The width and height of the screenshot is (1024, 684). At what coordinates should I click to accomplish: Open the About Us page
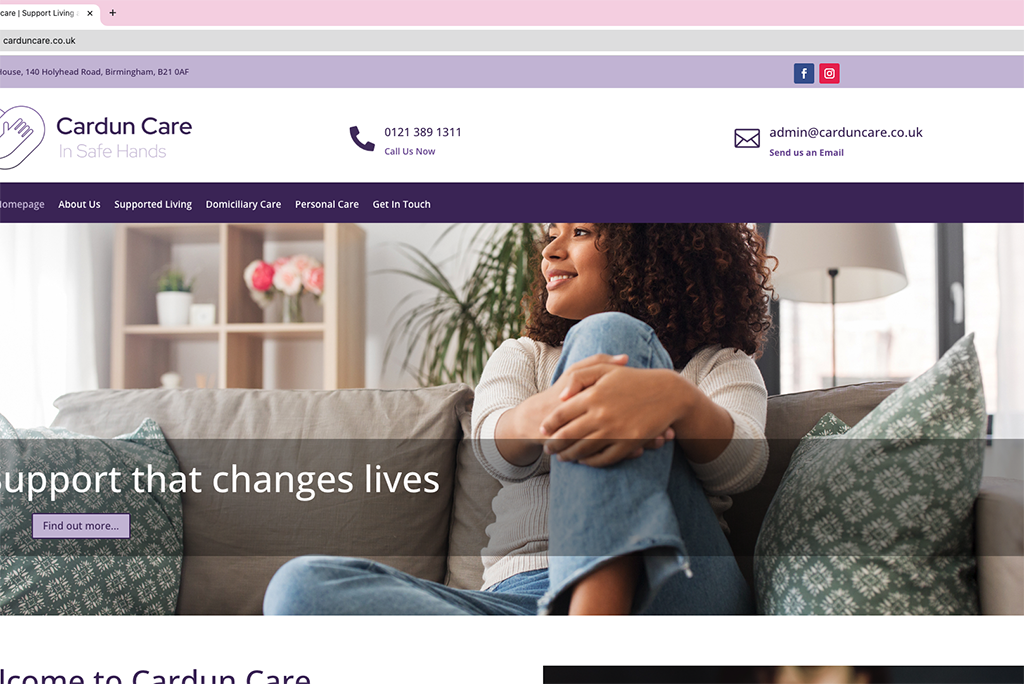click(x=79, y=204)
